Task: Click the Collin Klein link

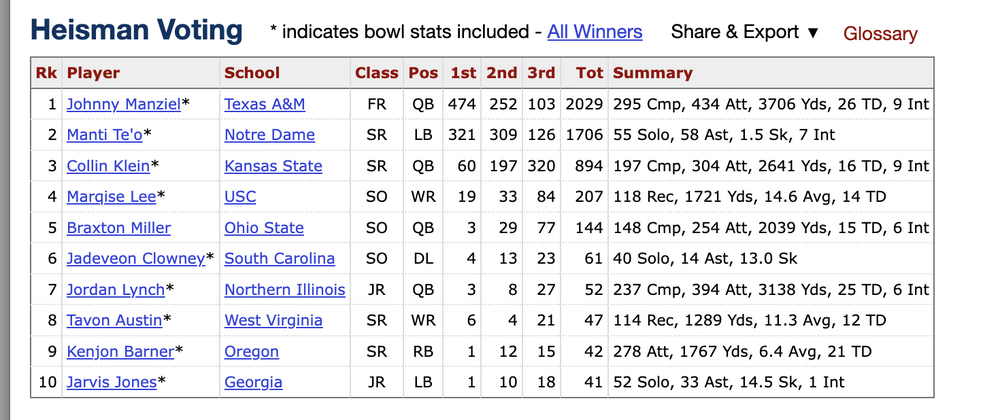Action: tap(108, 166)
